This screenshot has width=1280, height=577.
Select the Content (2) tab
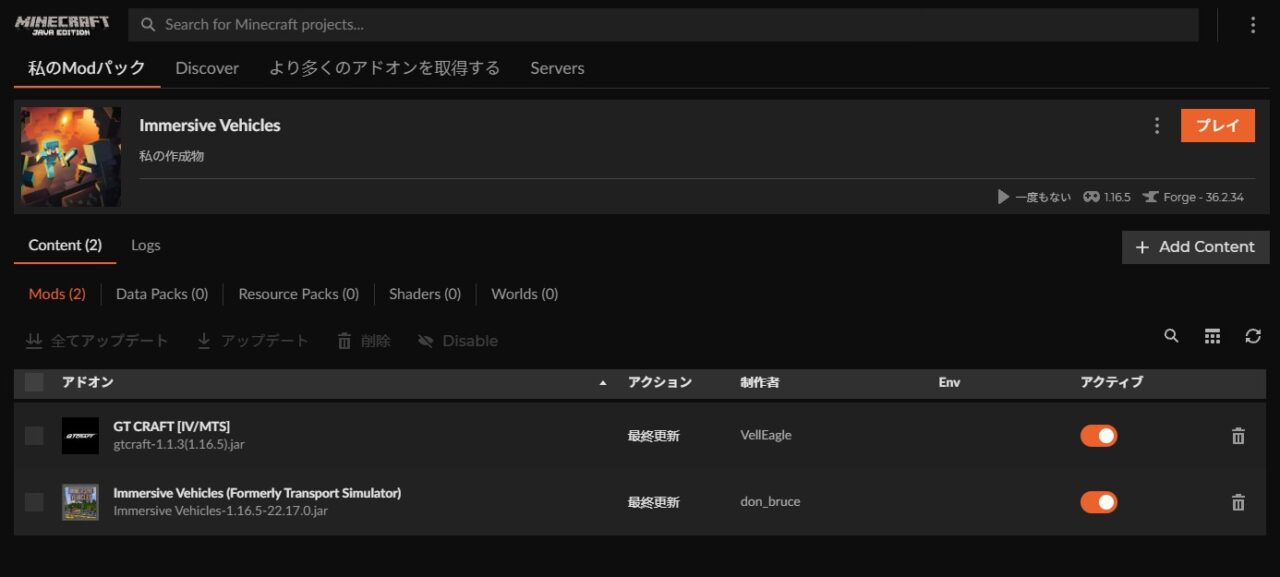coord(65,245)
